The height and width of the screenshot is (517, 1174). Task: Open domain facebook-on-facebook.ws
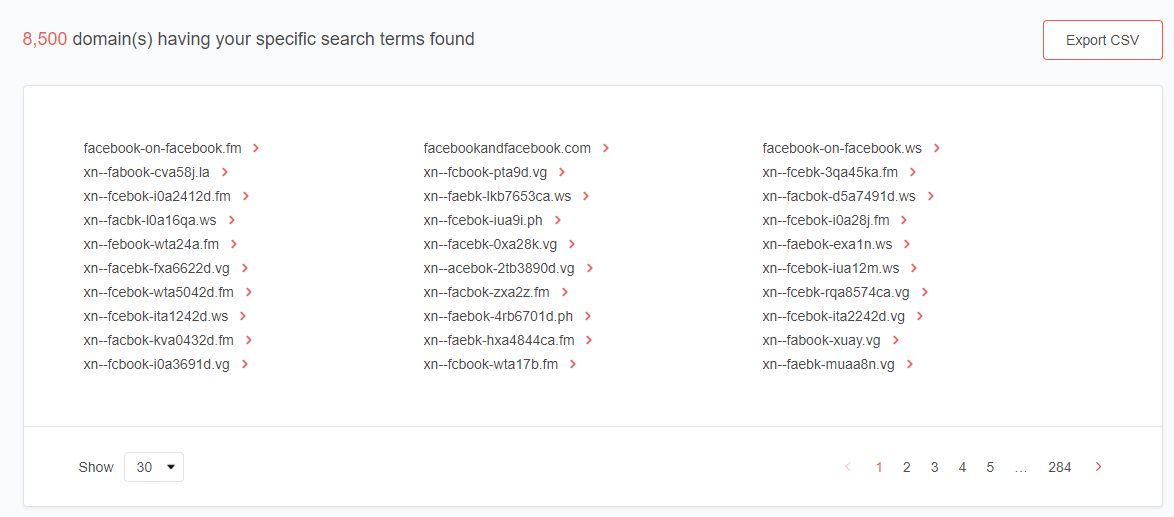842,148
